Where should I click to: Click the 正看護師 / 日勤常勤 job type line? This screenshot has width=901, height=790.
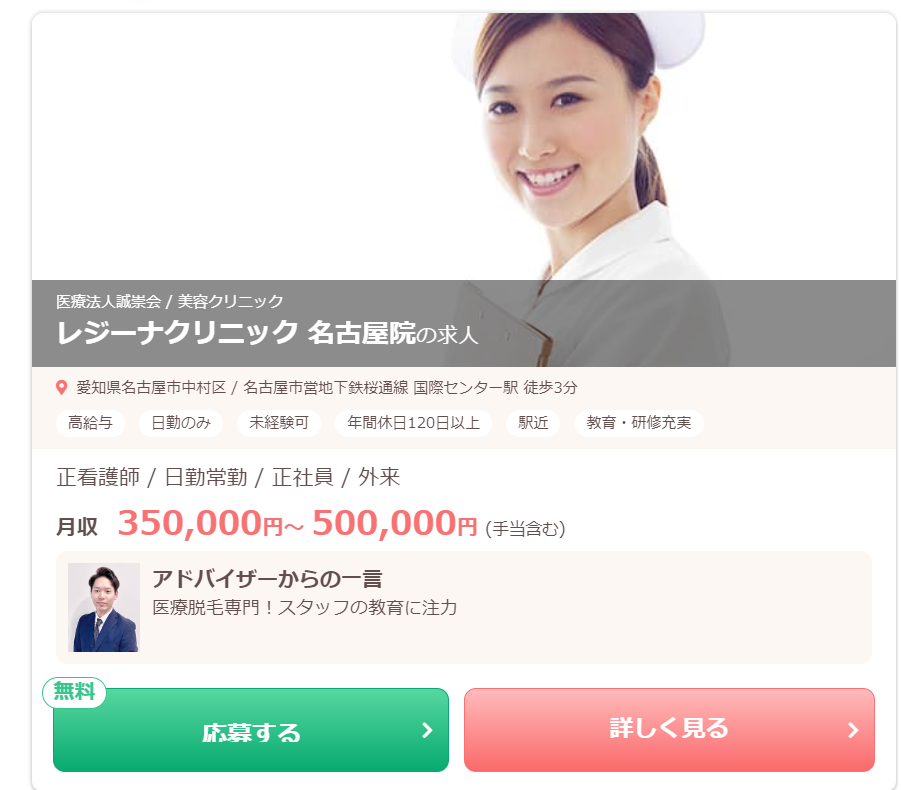[x=228, y=477]
